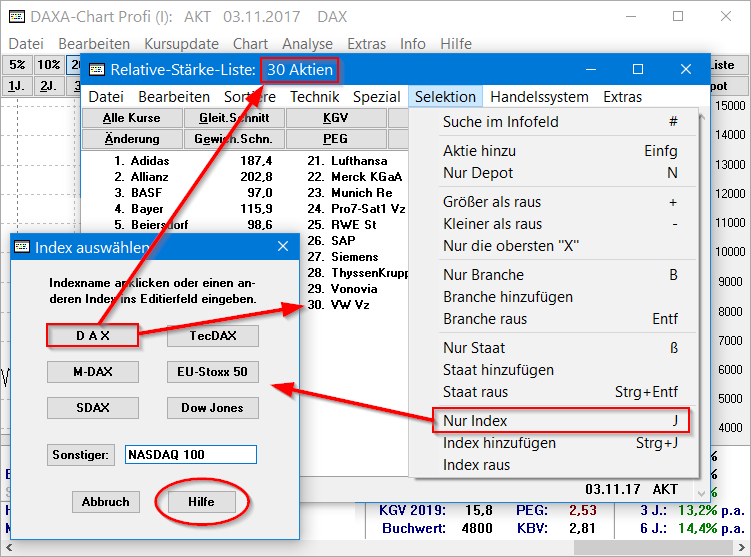Click the Sonstiger button

click(x=82, y=455)
